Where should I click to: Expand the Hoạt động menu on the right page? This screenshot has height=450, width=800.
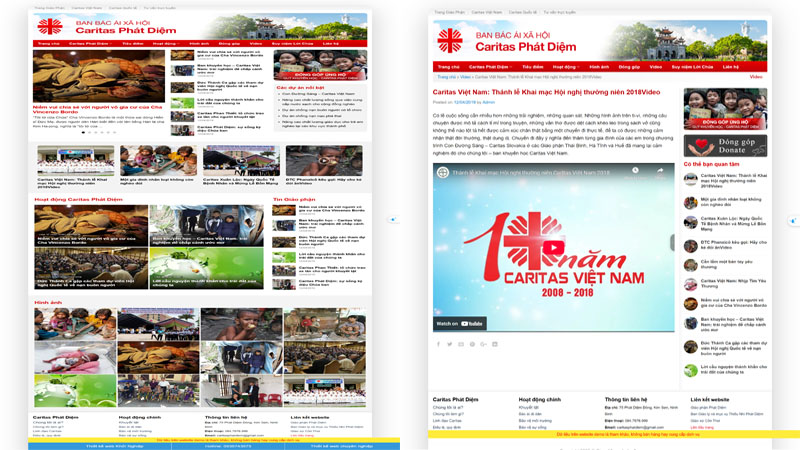coord(566,67)
